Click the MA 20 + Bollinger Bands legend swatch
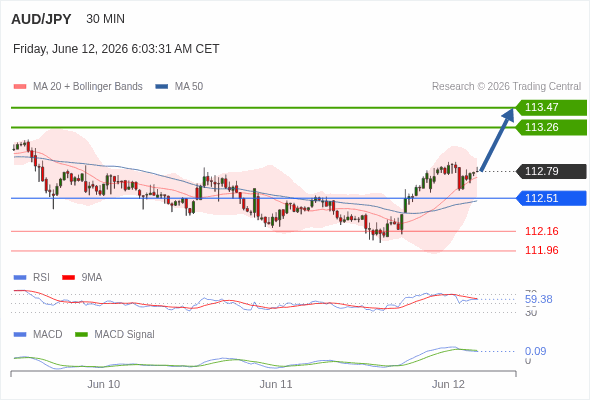The image size is (590, 400). [20, 87]
